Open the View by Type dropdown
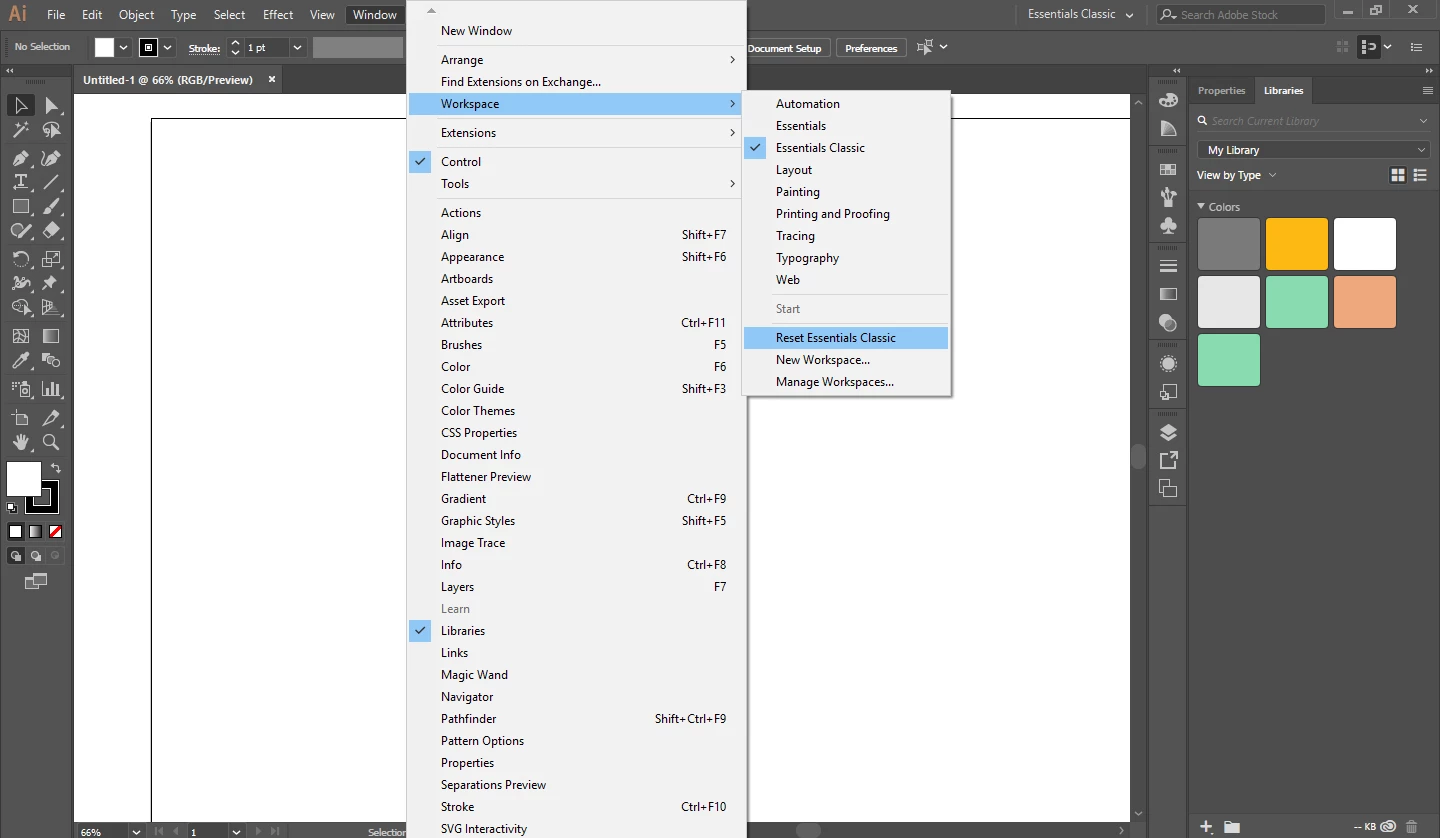 pos(1237,175)
